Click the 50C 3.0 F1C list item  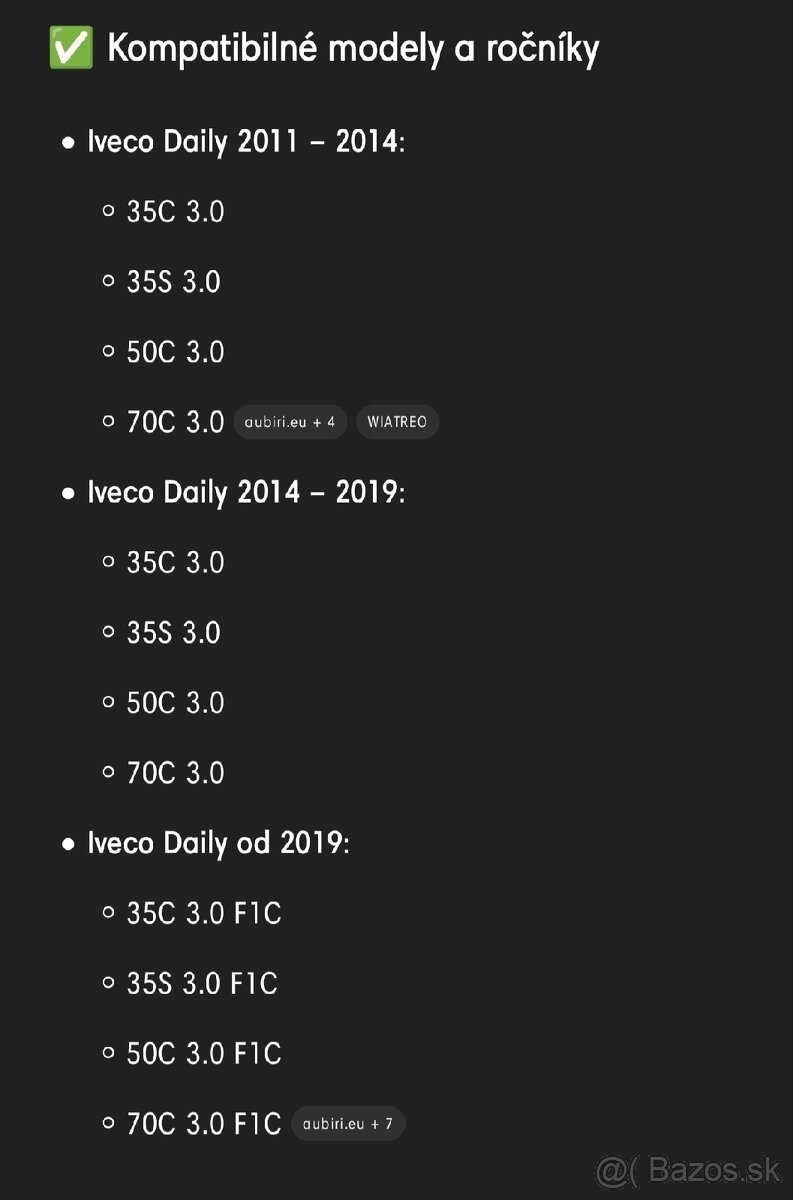point(203,1054)
